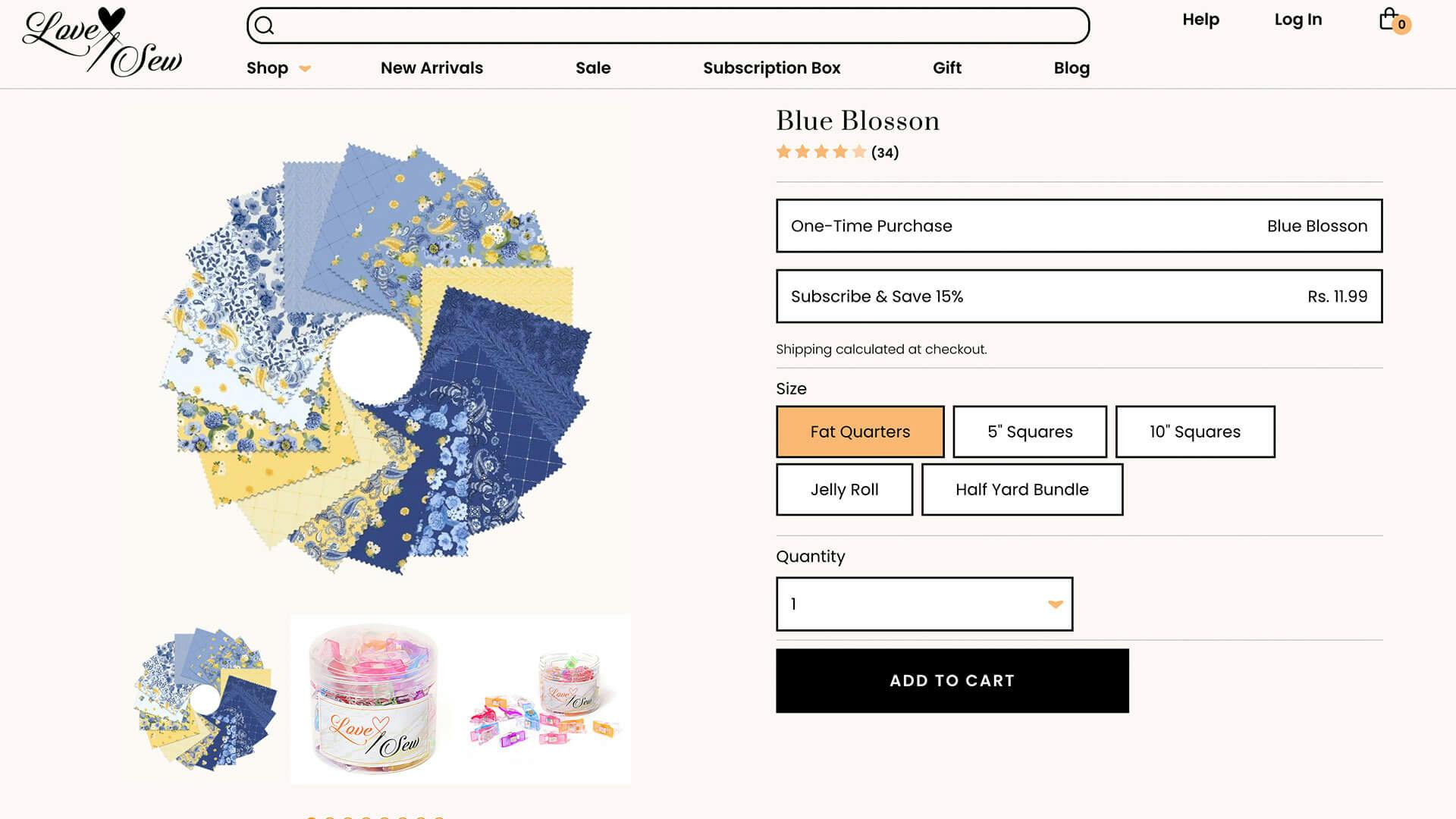The image size is (1456, 819).
Task: Go to the Subscription Box page
Action: click(x=771, y=68)
